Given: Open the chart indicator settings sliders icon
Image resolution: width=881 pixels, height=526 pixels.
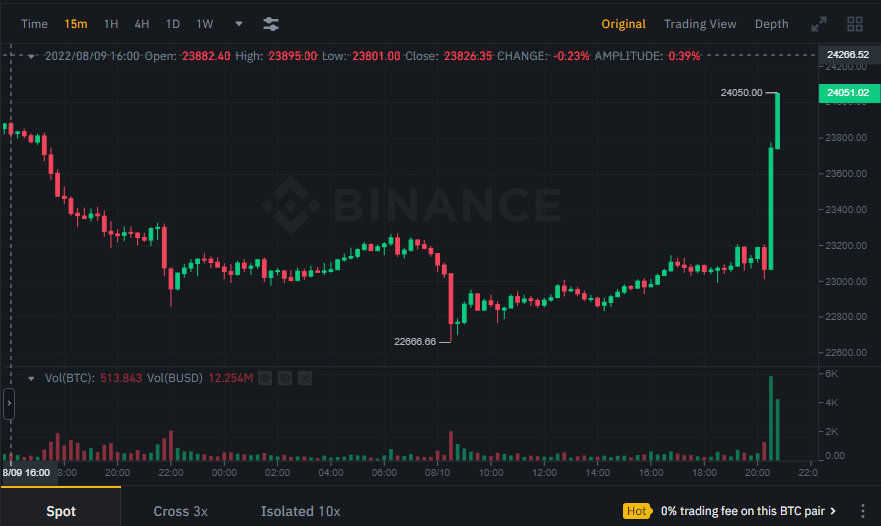Looking at the screenshot, I should point(271,24).
